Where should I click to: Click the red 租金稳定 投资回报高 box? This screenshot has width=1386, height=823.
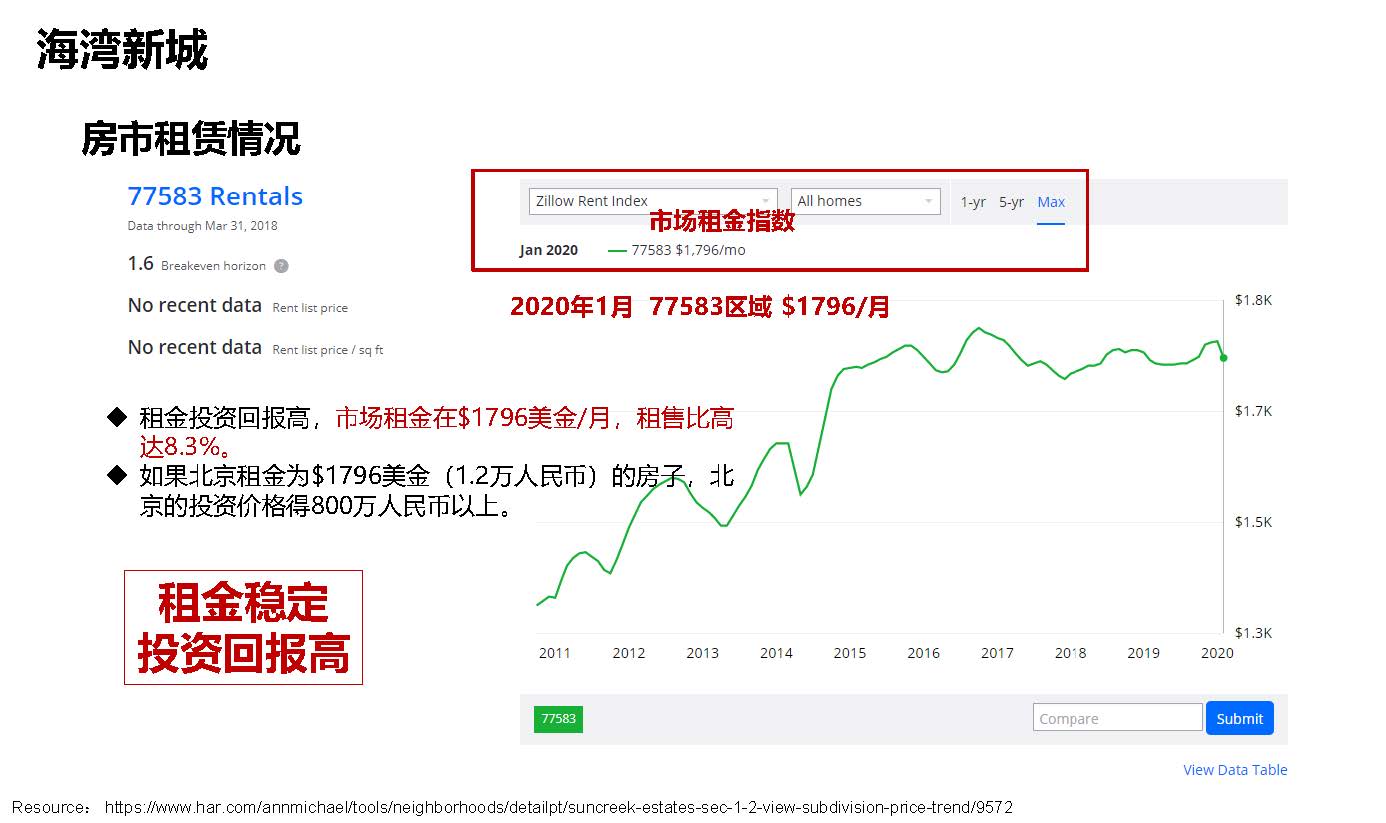click(243, 627)
